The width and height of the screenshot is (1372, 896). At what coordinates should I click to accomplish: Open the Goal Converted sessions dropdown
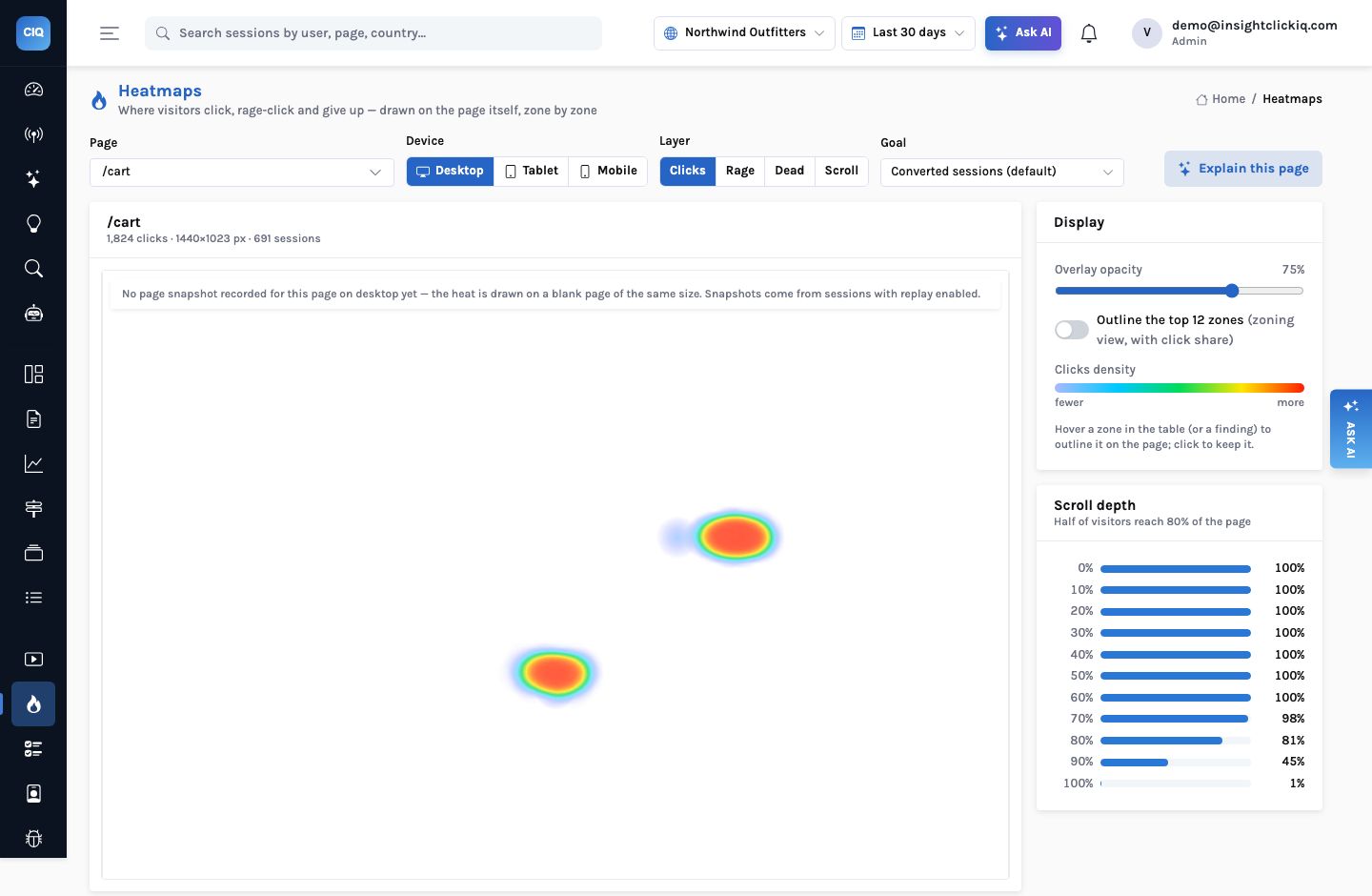click(1002, 173)
